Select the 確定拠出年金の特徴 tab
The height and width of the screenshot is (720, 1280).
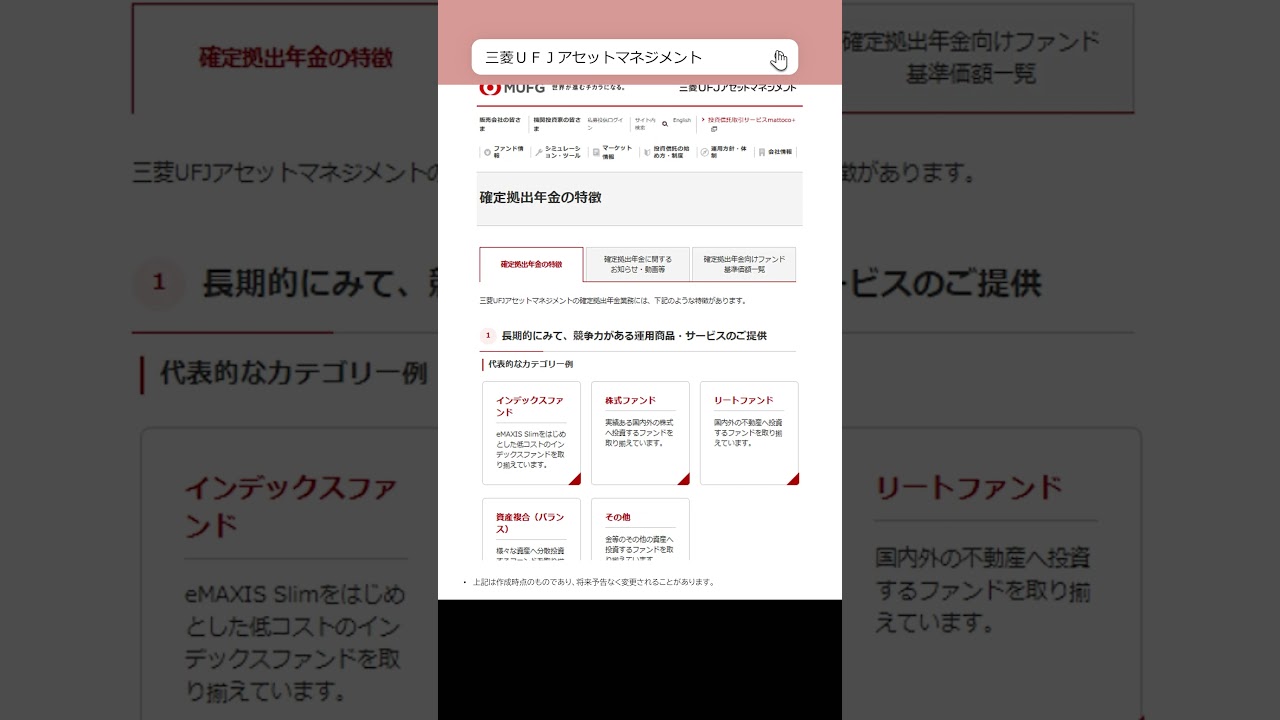531,265
